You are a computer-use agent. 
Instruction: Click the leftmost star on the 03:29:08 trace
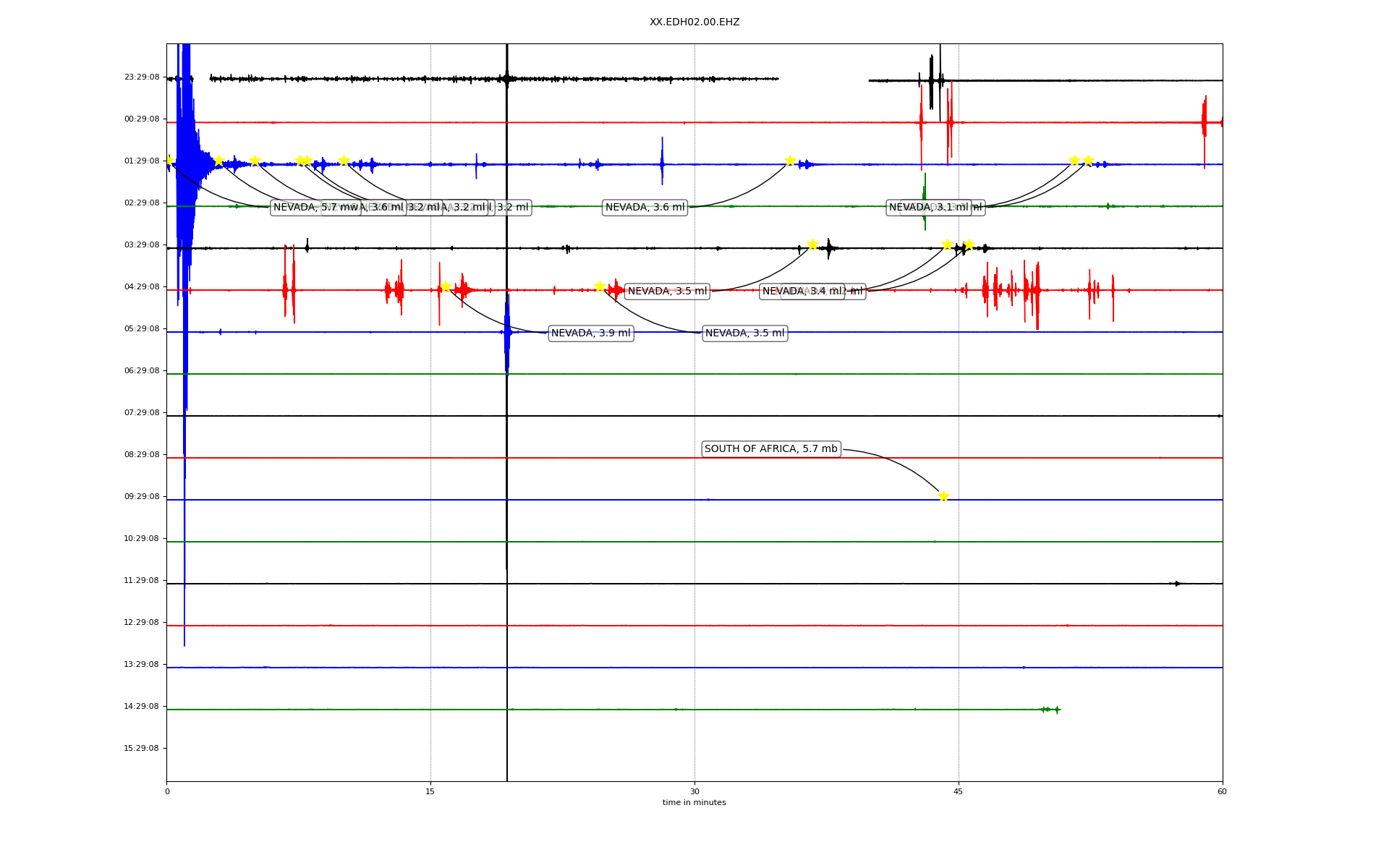click(x=812, y=244)
